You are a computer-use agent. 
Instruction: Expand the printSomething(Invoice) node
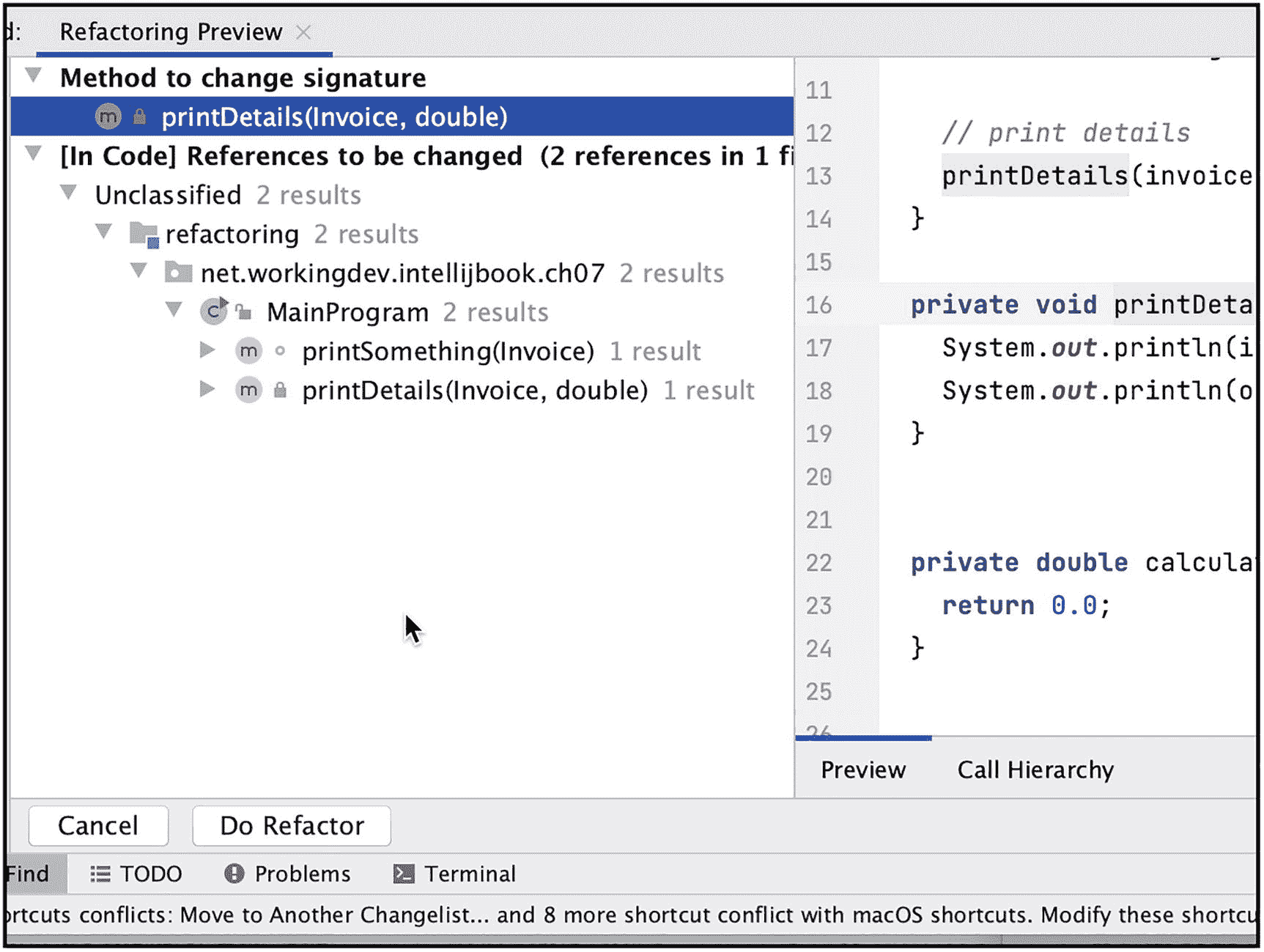[x=208, y=350]
